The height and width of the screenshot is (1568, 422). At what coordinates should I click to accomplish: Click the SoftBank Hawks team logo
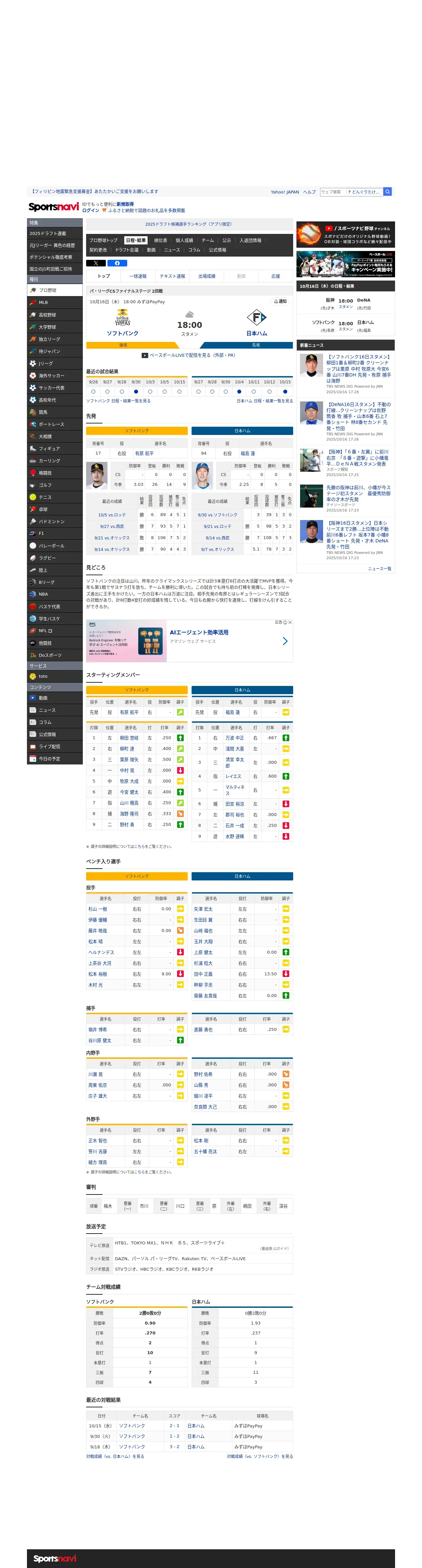(x=122, y=317)
